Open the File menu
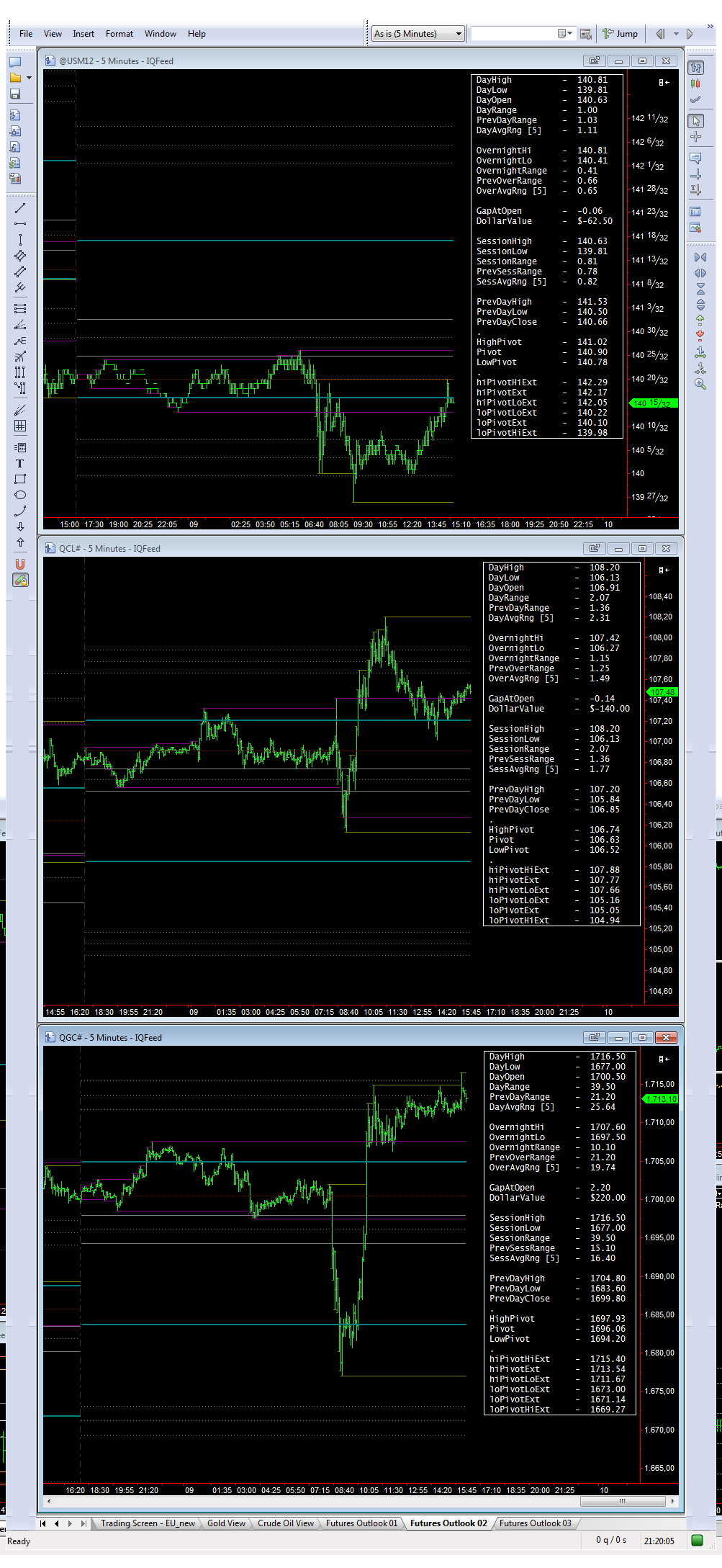The width and height of the screenshot is (722, 1568). (x=26, y=34)
